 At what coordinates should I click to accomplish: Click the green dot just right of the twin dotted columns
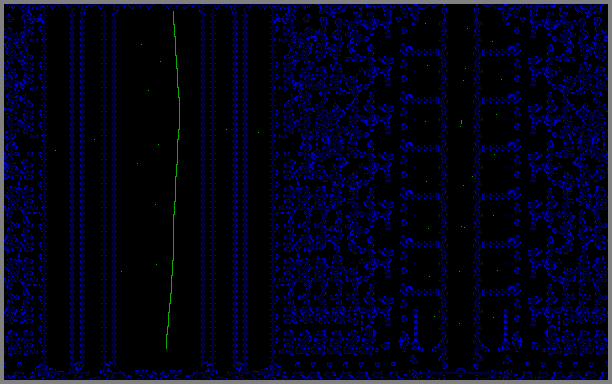coord(258,133)
